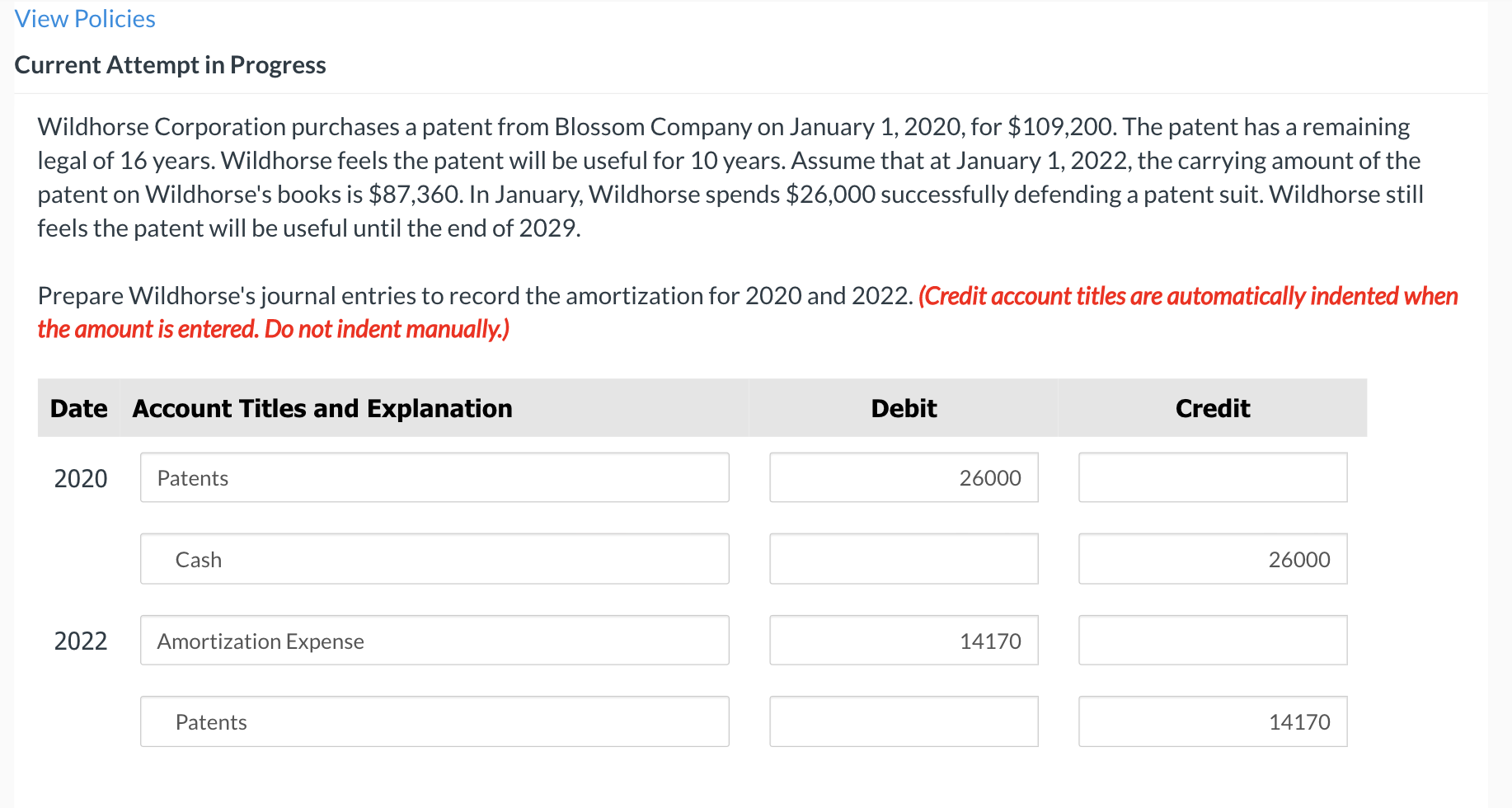This screenshot has height=808, width=1512.
Task: Select the credit field containing 14170
Action: tap(1212, 721)
